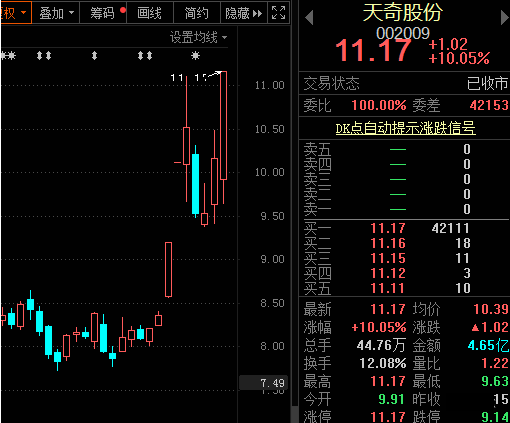
Task: Open 设置均线 moving average settings dropdown
Action: tap(199, 37)
